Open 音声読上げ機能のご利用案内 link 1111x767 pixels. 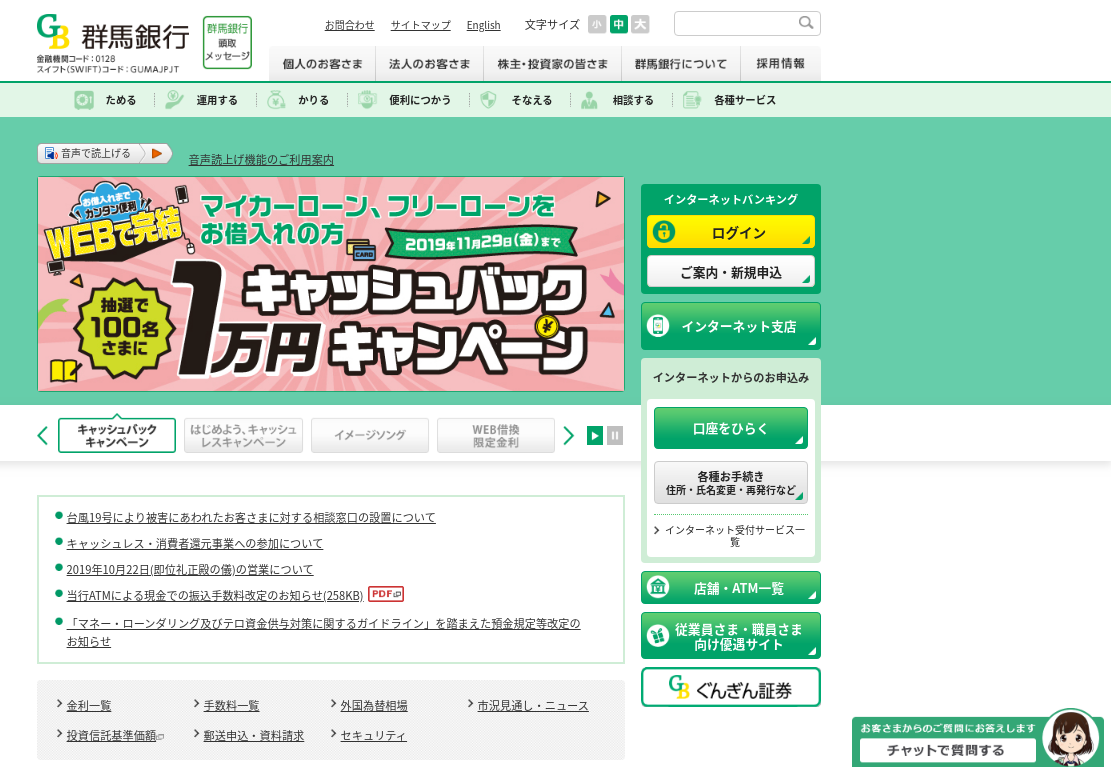tap(261, 159)
